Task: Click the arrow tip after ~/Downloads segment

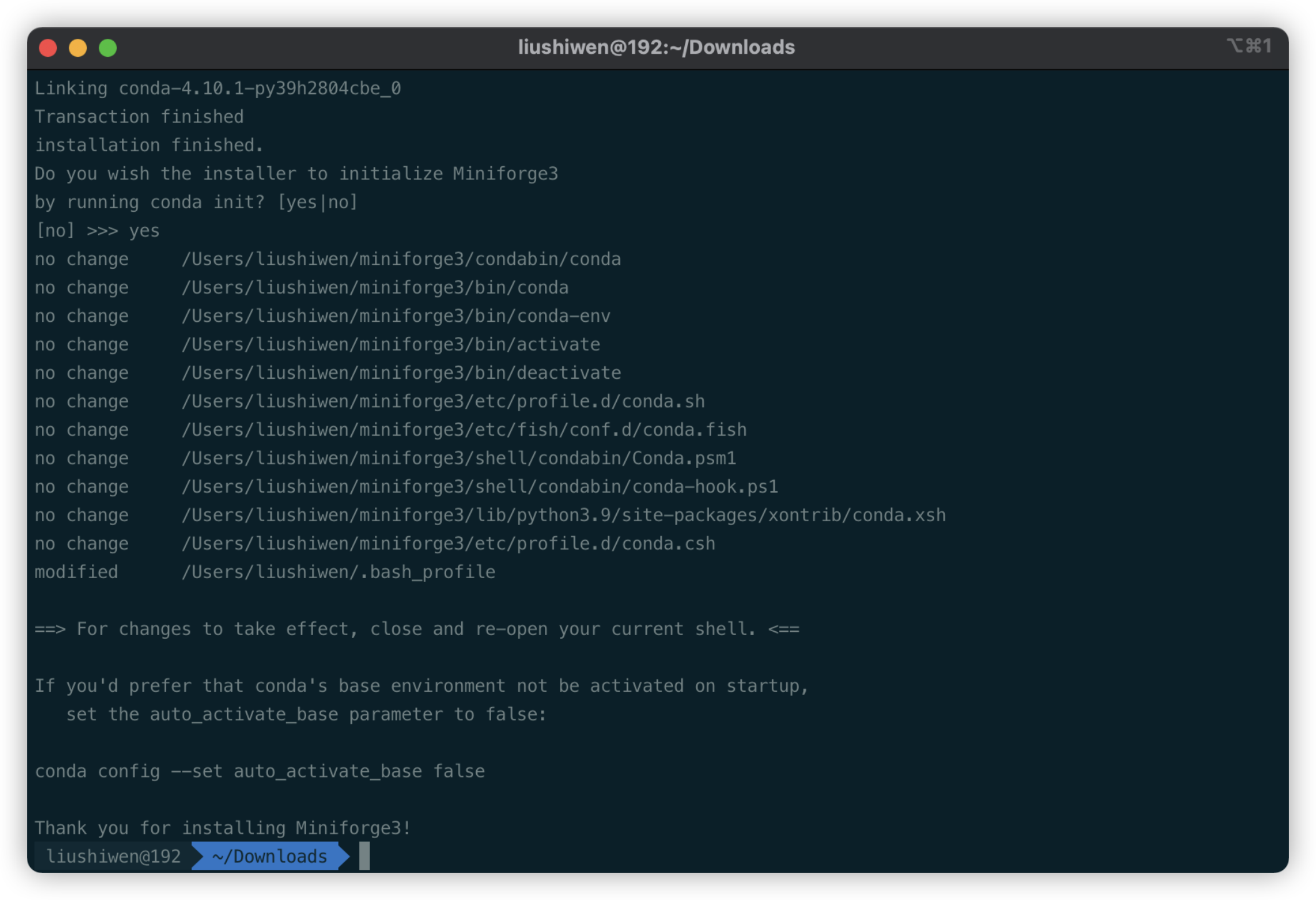Action: point(344,856)
